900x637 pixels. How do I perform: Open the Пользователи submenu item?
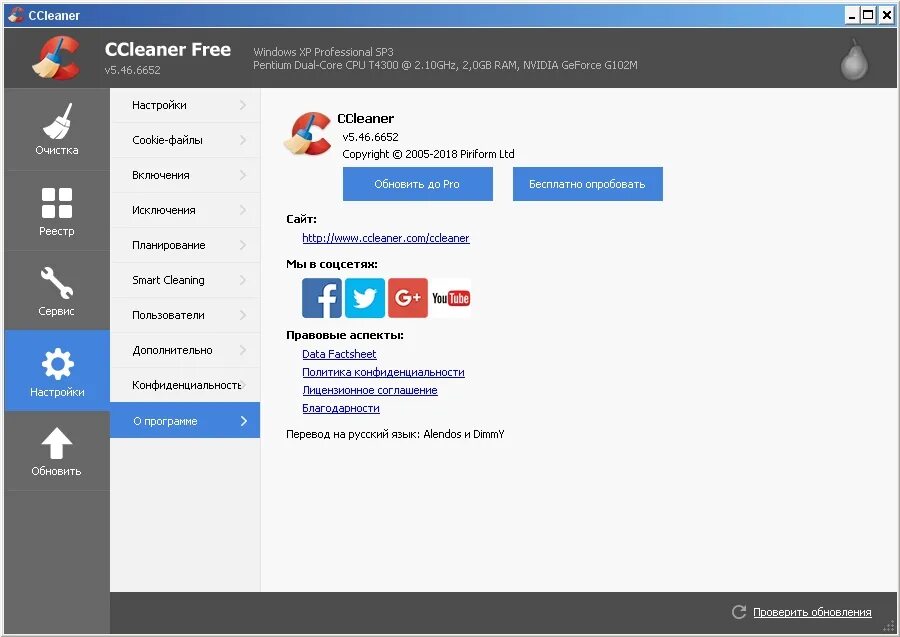pyautogui.click(x=185, y=315)
